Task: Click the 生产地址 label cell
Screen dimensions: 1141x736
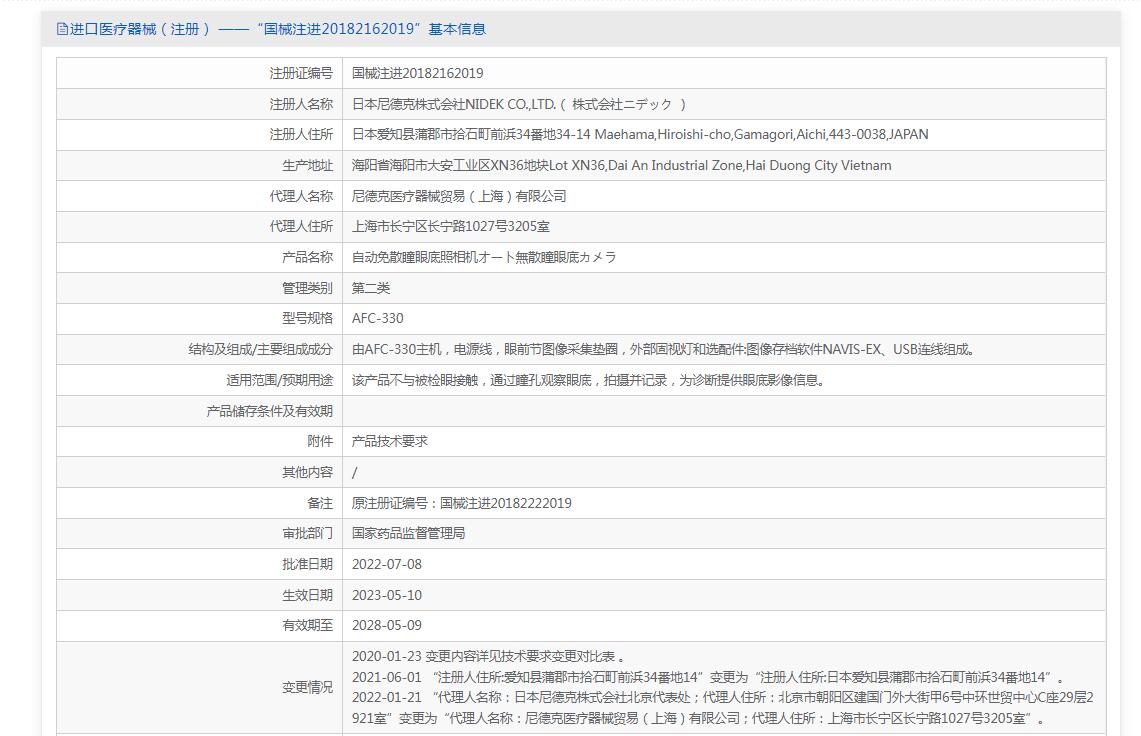Action: click(x=199, y=165)
